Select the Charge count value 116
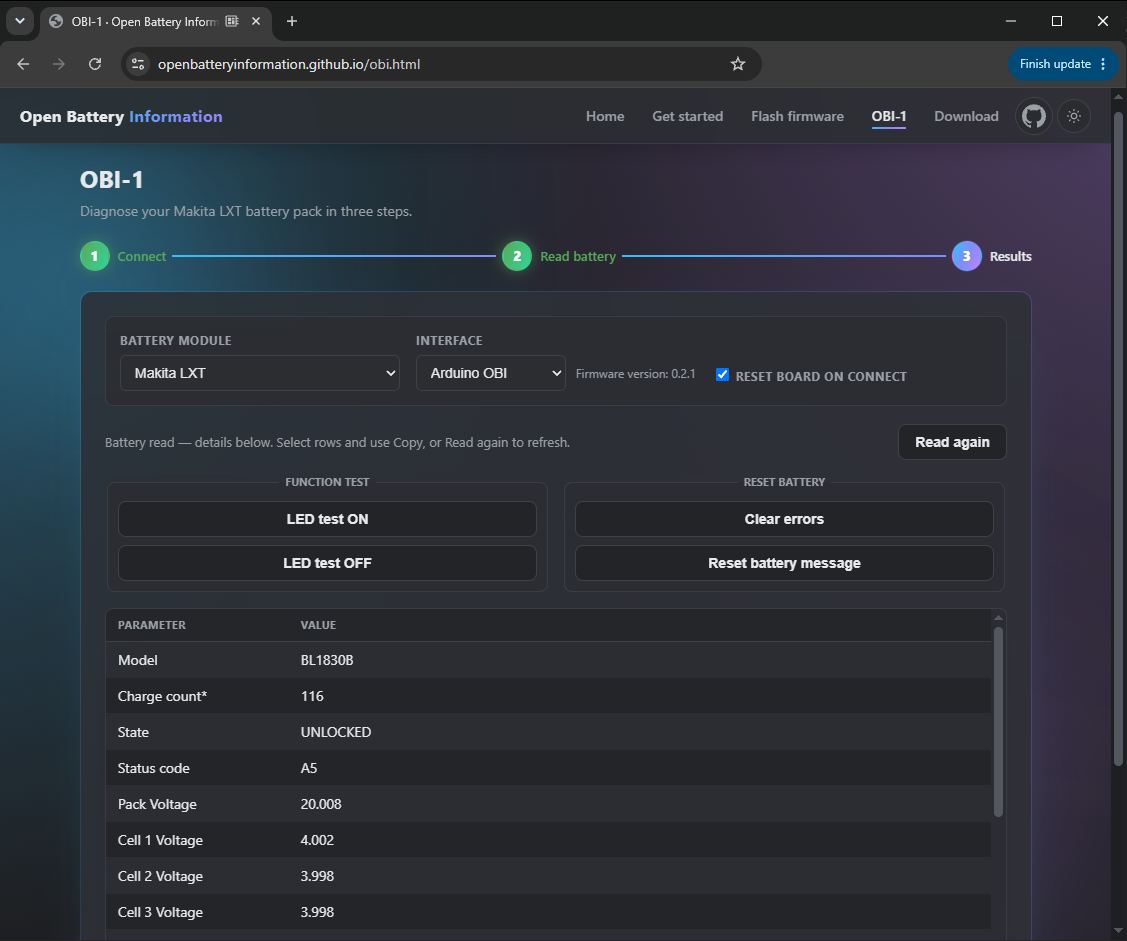1127x941 pixels. point(312,696)
